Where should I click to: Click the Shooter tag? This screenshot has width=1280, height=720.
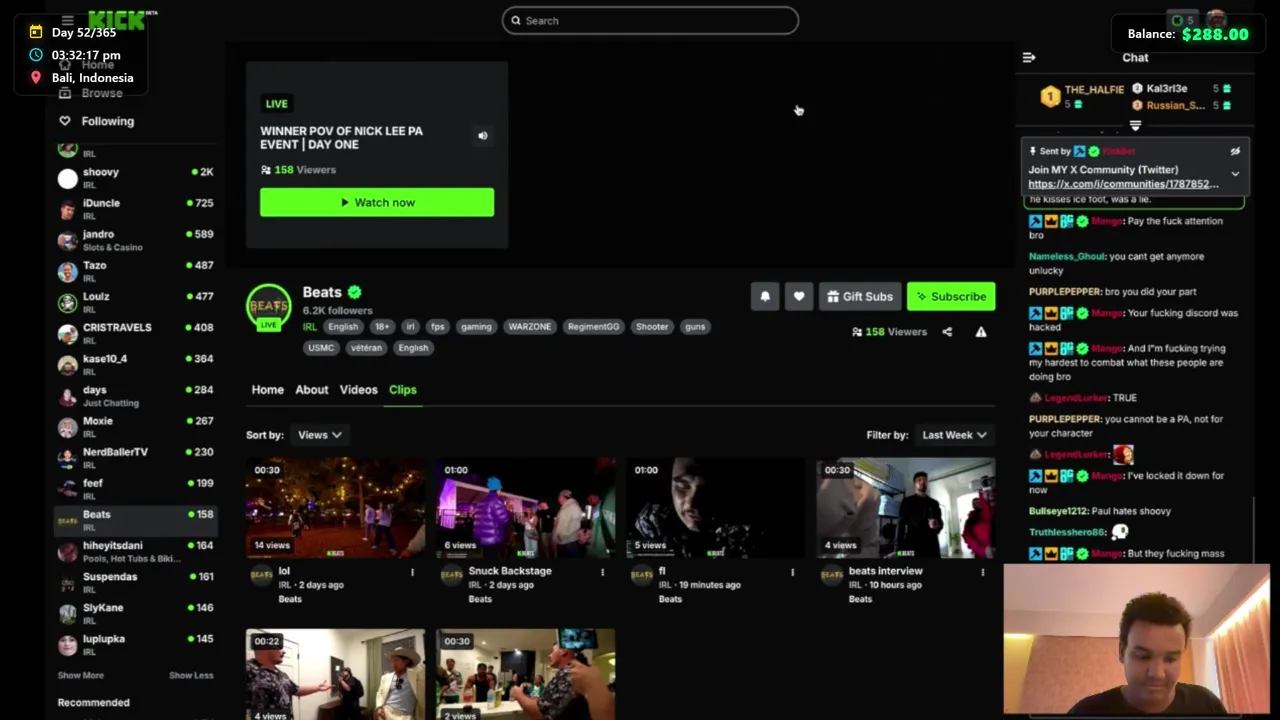tap(652, 327)
